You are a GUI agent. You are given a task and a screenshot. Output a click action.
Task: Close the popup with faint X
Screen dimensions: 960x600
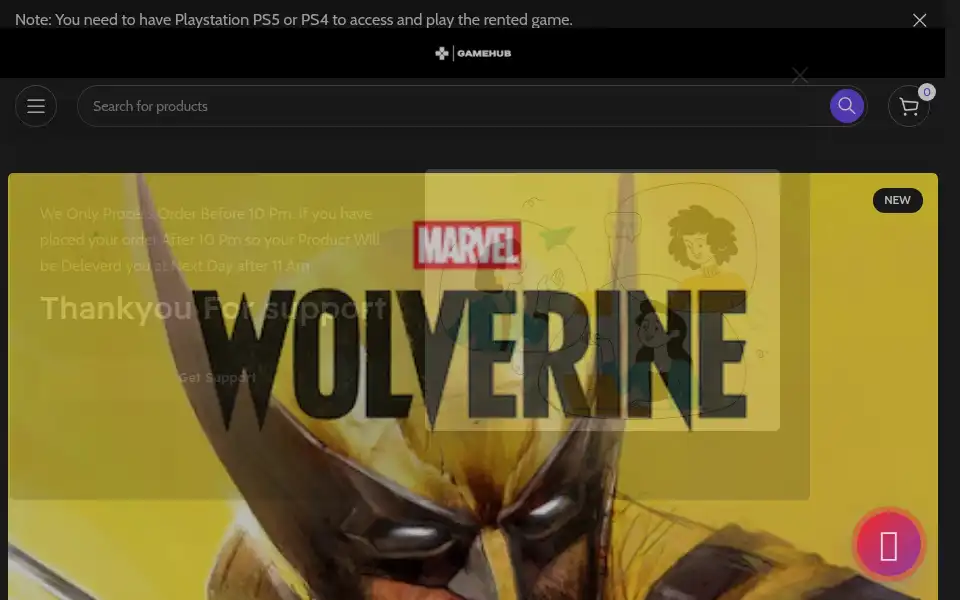799,75
